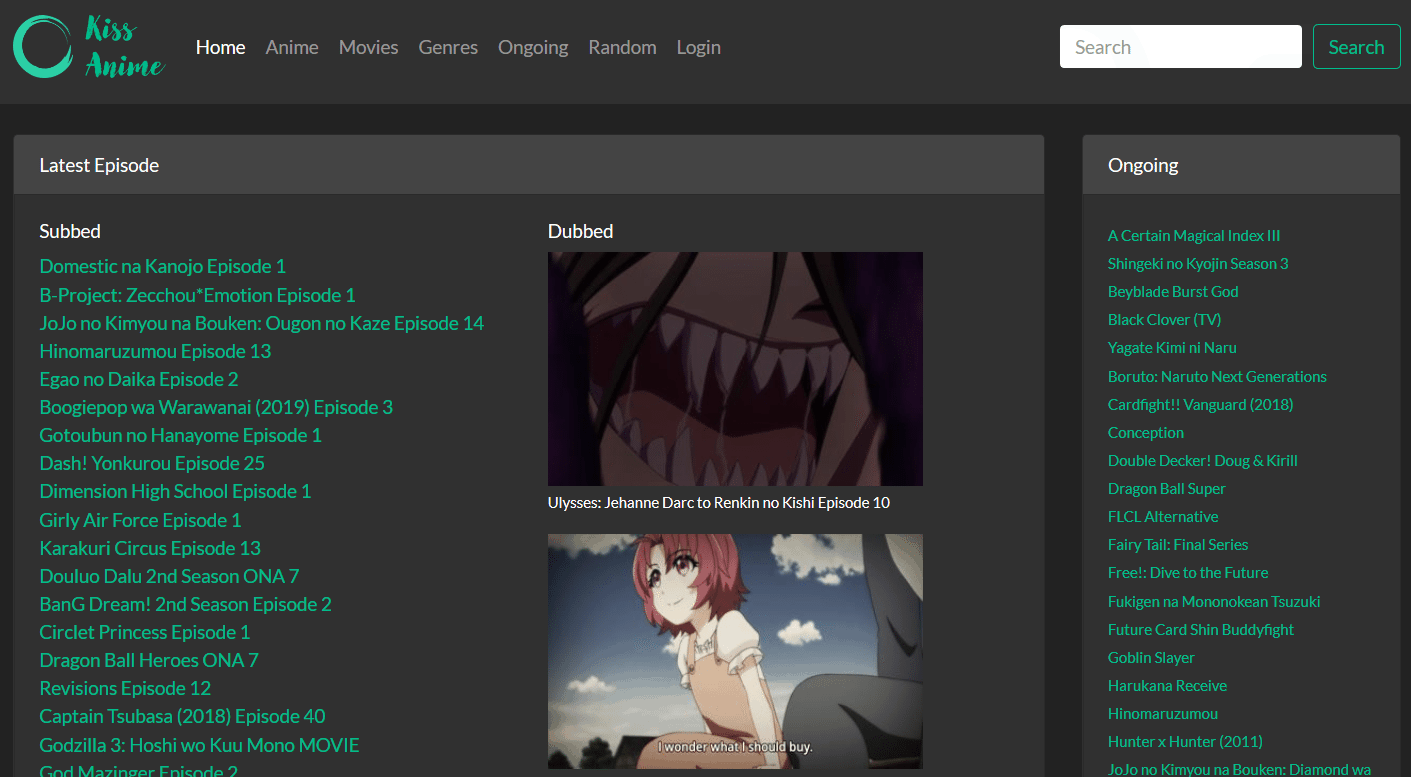Select Goblin Slayer from Ongoing sidebar
This screenshot has width=1411, height=777.
coord(1151,658)
